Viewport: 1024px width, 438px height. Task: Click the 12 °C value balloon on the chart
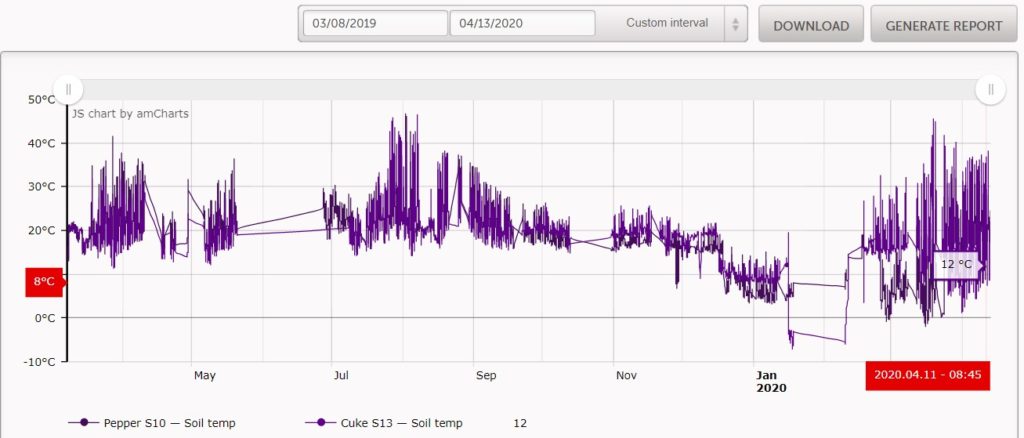(955, 265)
